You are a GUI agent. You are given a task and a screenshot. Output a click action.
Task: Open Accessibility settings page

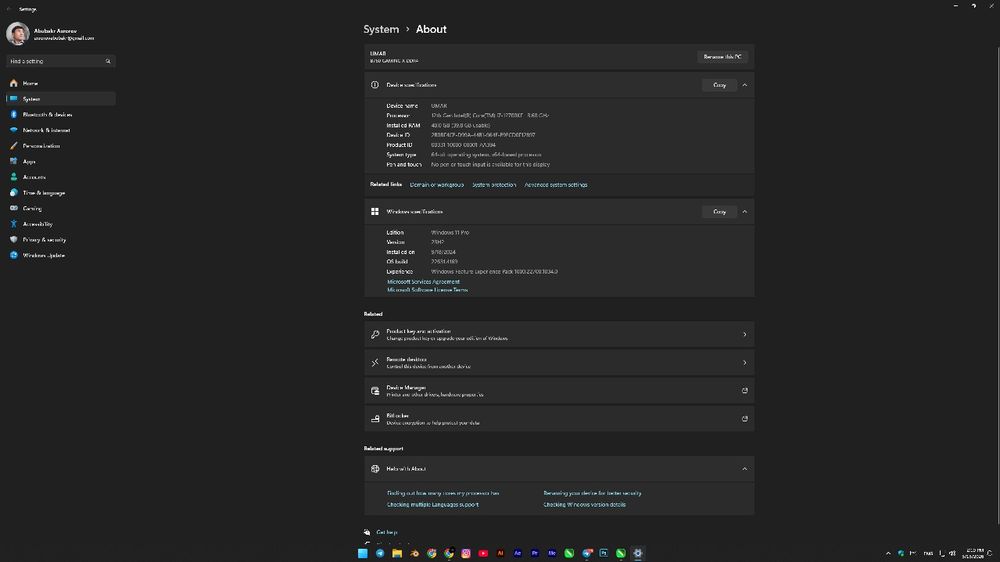pyautogui.click(x=38, y=224)
